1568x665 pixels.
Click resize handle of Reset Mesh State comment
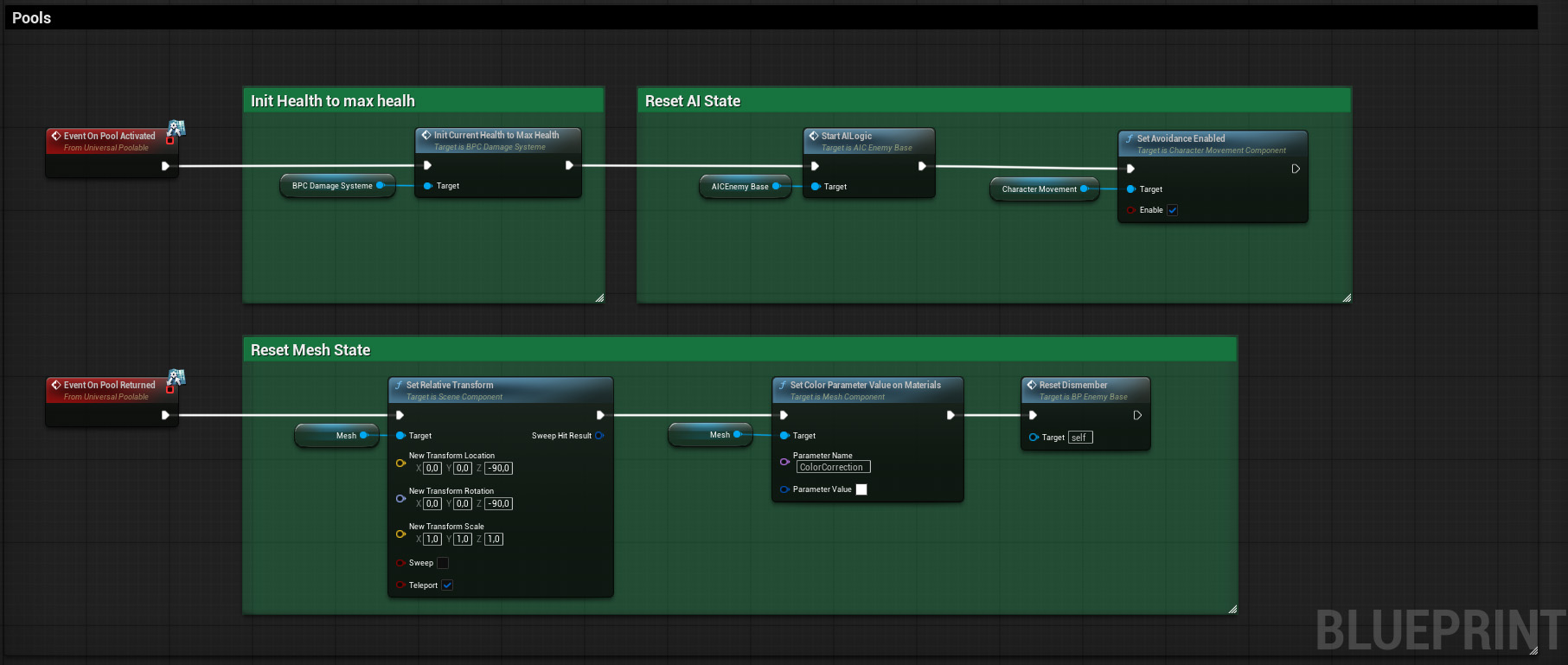tap(1232, 609)
